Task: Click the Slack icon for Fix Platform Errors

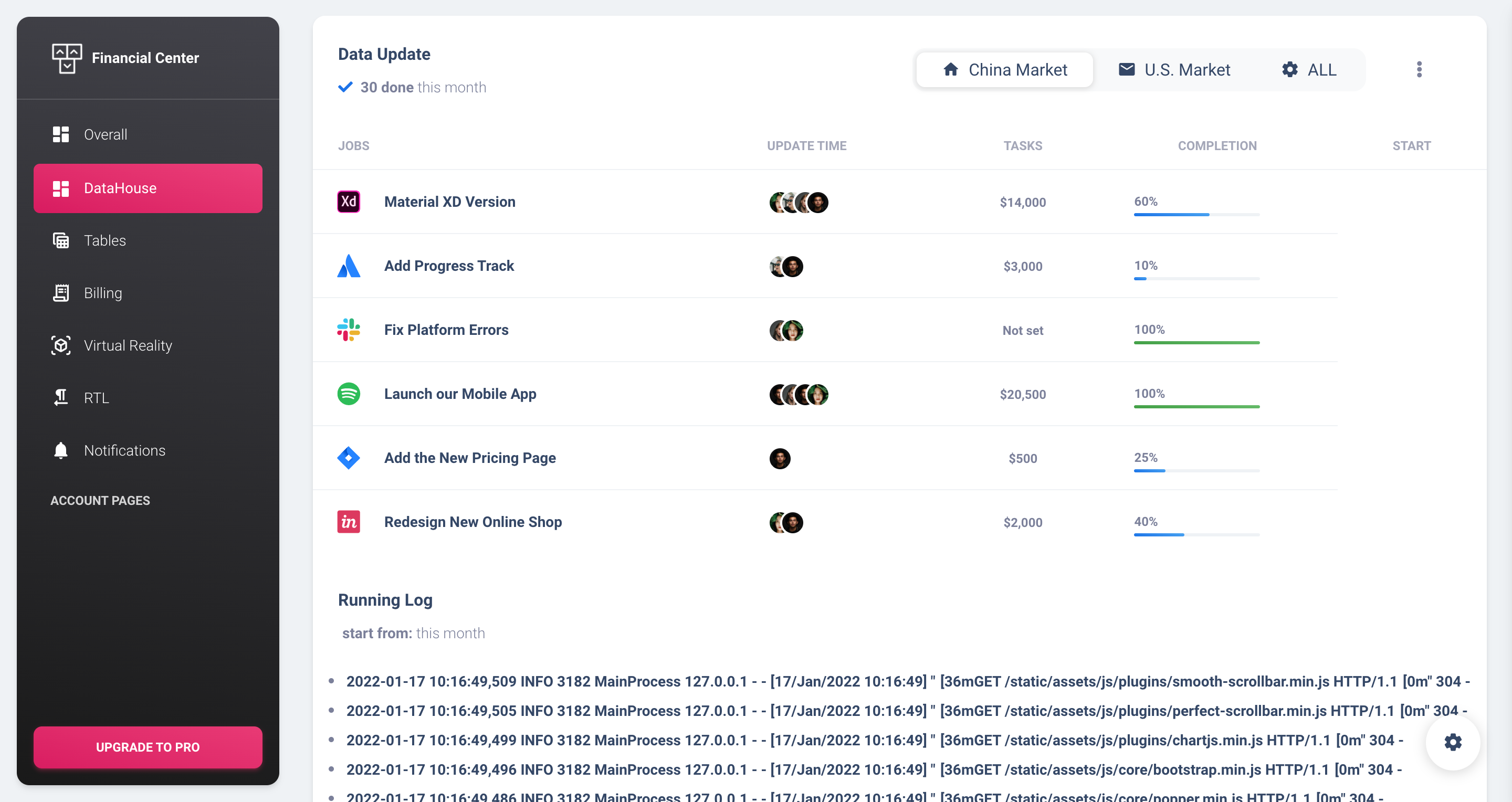Action: pos(348,330)
